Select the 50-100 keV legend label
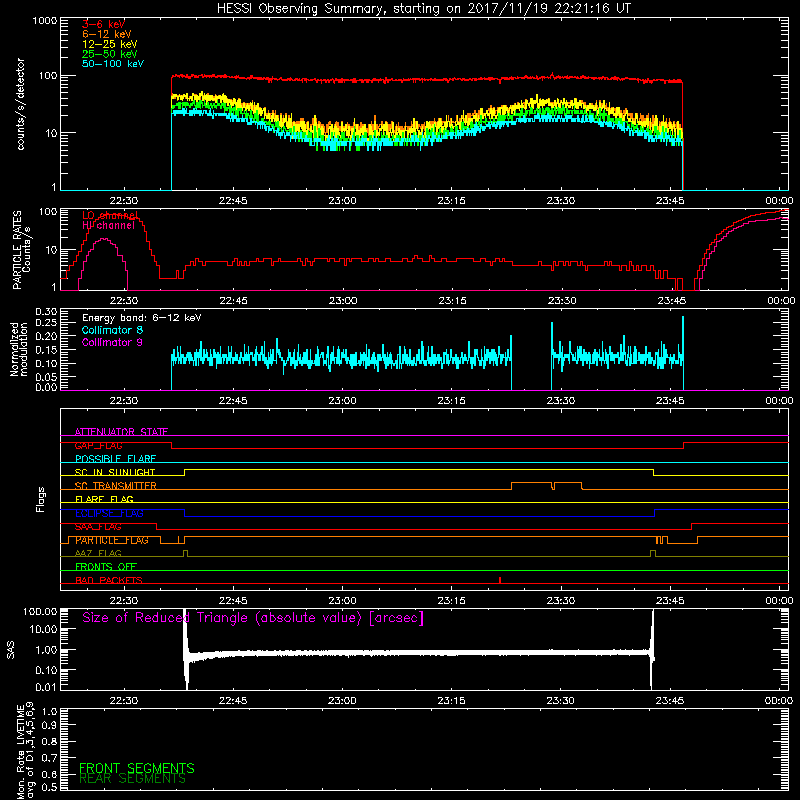800x800 pixels. [x=113, y=64]
